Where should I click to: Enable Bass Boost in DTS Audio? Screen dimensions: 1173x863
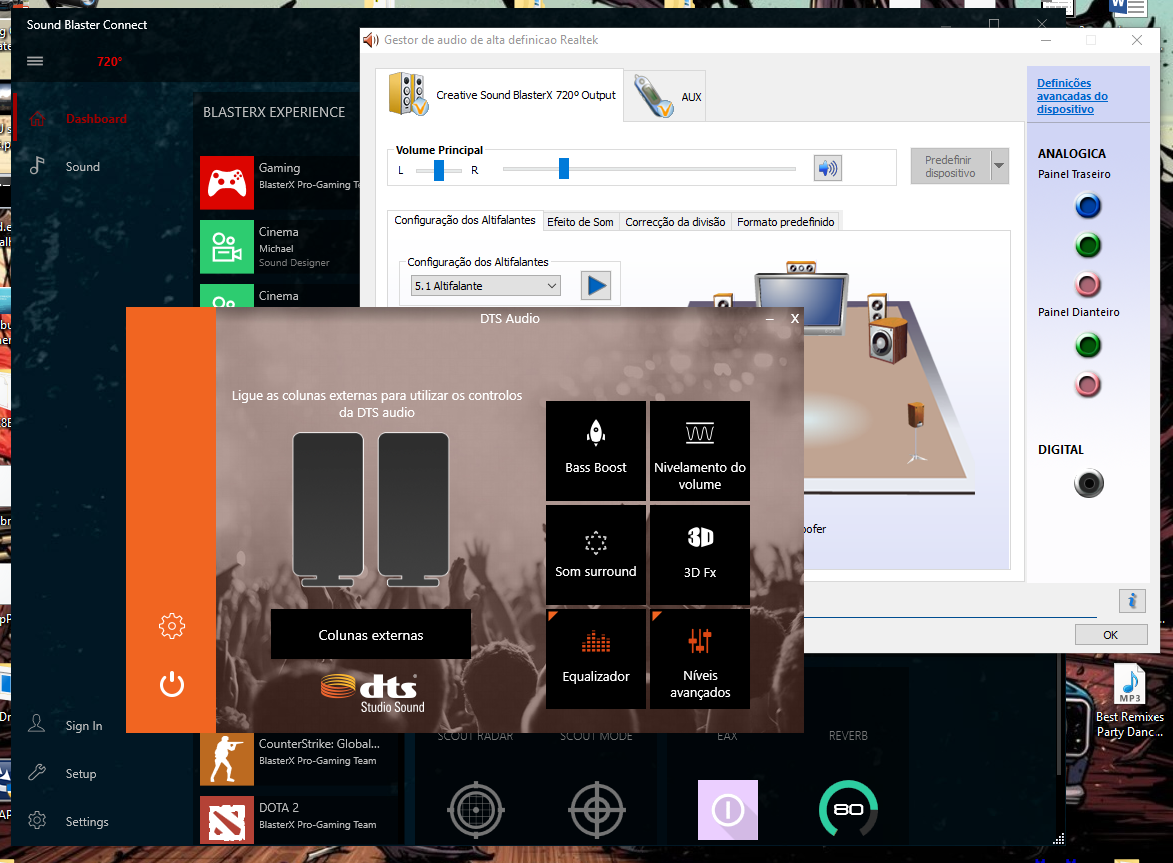595,451
